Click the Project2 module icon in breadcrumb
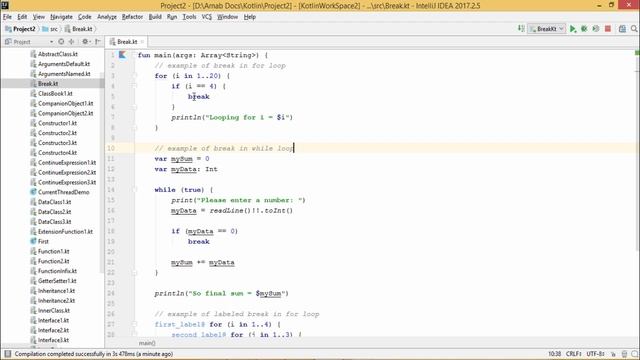The image size is (640, 360). [8, 29]
